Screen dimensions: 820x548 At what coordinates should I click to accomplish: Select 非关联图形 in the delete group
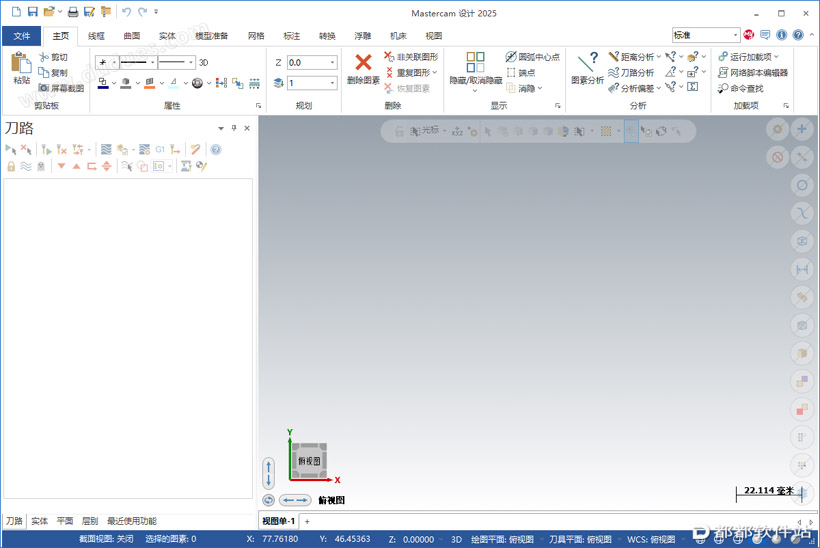click(411, 56)
